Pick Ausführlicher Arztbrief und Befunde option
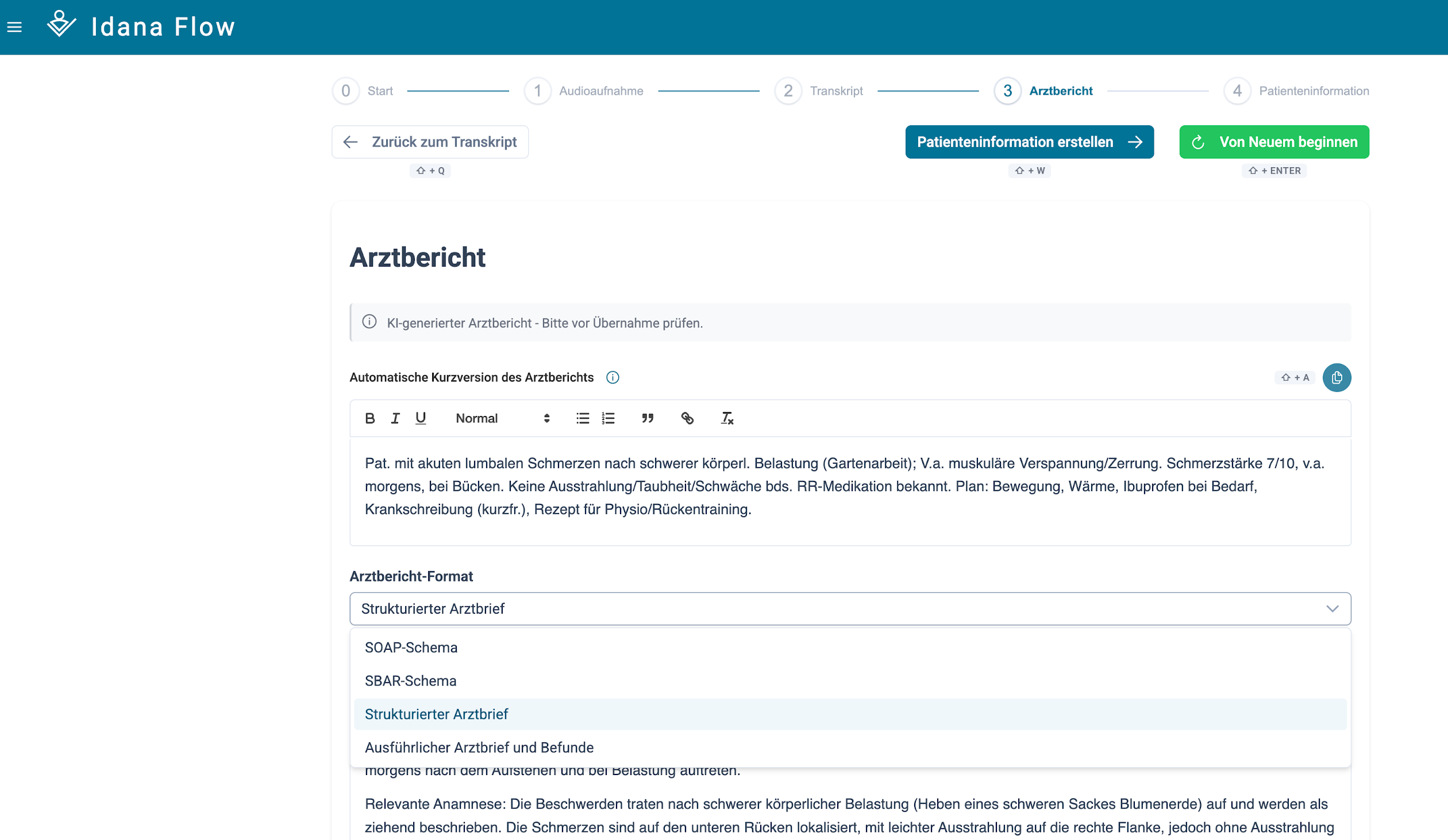1448x840 pixels. click(479, 747)
